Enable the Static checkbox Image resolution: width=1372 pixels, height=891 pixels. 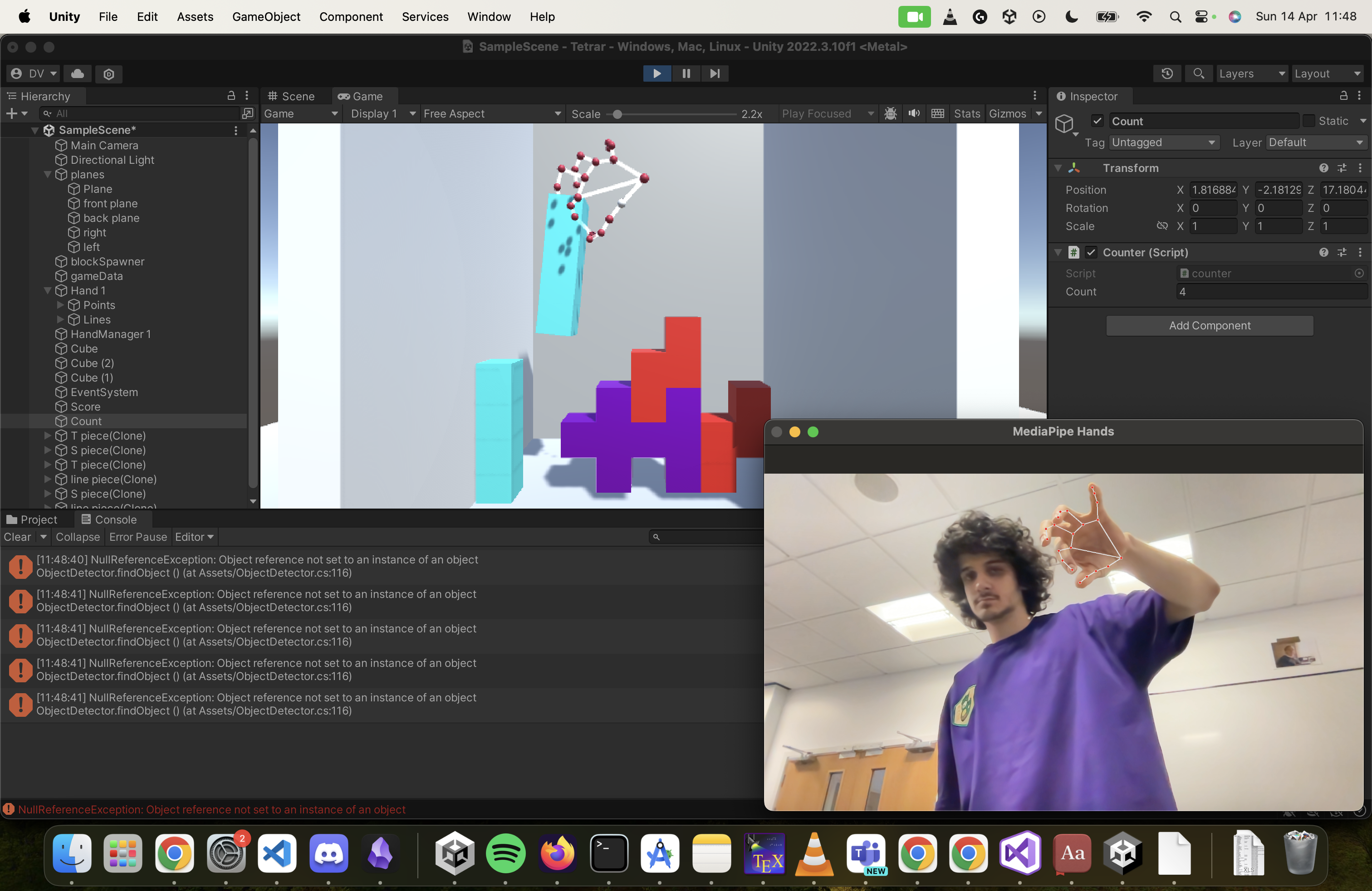click(1308, 121)
